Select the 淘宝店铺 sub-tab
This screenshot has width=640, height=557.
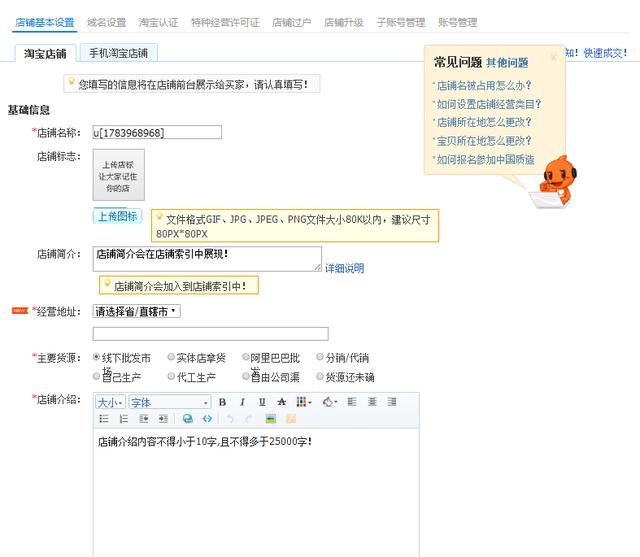45,53
